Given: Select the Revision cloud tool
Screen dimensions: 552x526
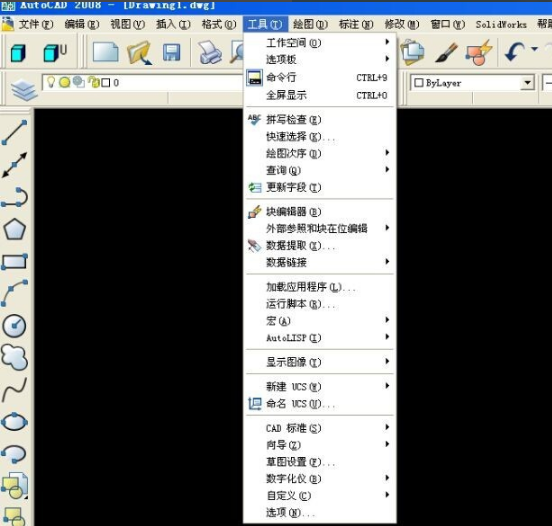Looking at the screenshot, I should [14, 358].
